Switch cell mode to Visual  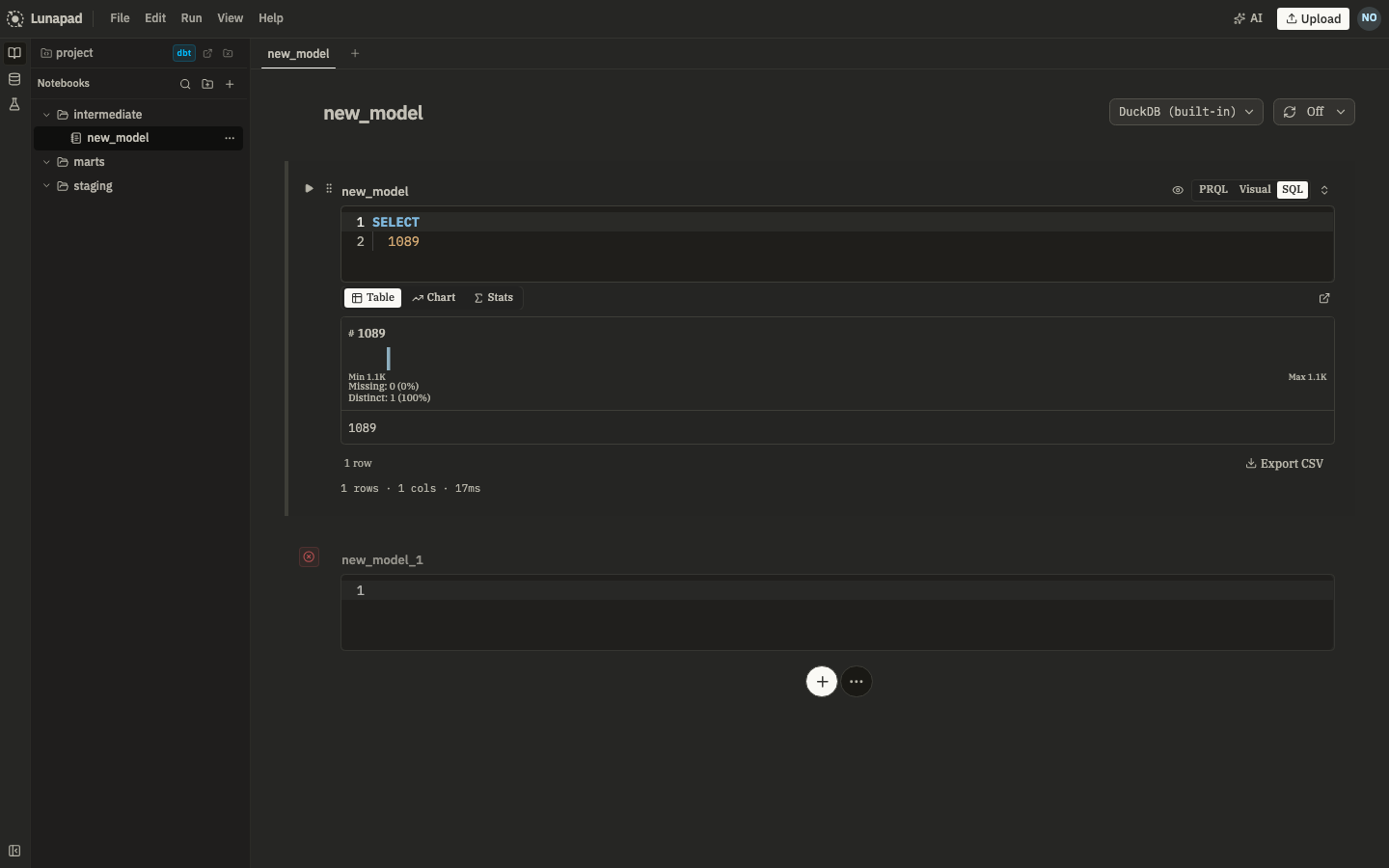1255,190
